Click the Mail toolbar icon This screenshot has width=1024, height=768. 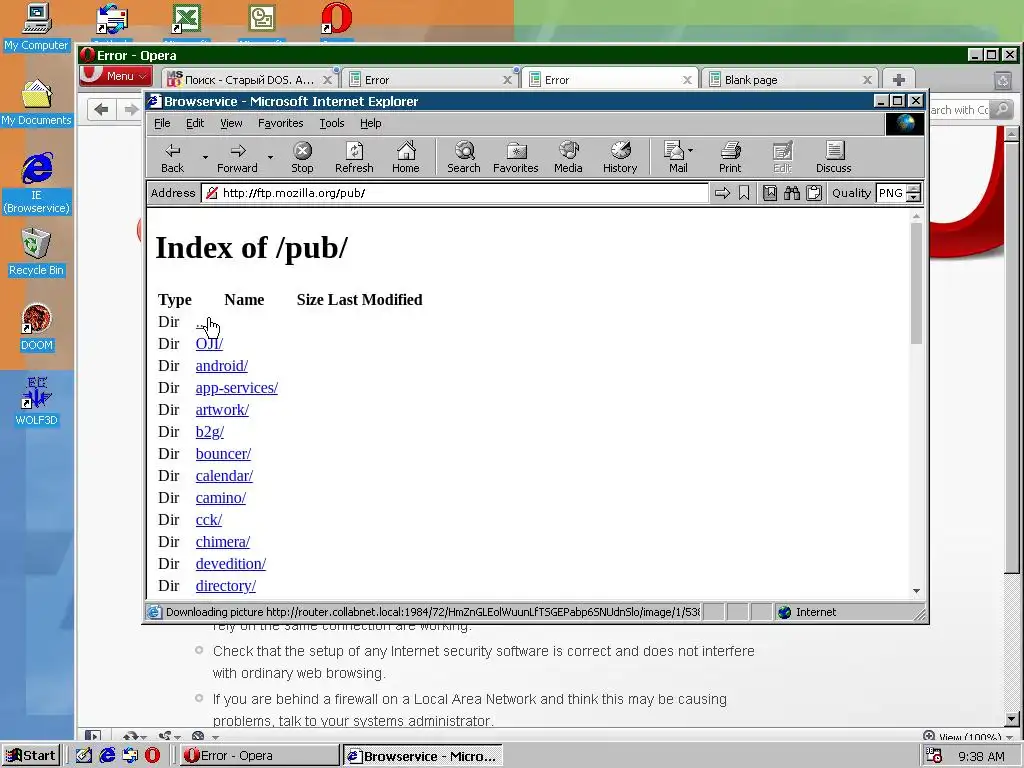pyautogui.click(x=673, y=158)
